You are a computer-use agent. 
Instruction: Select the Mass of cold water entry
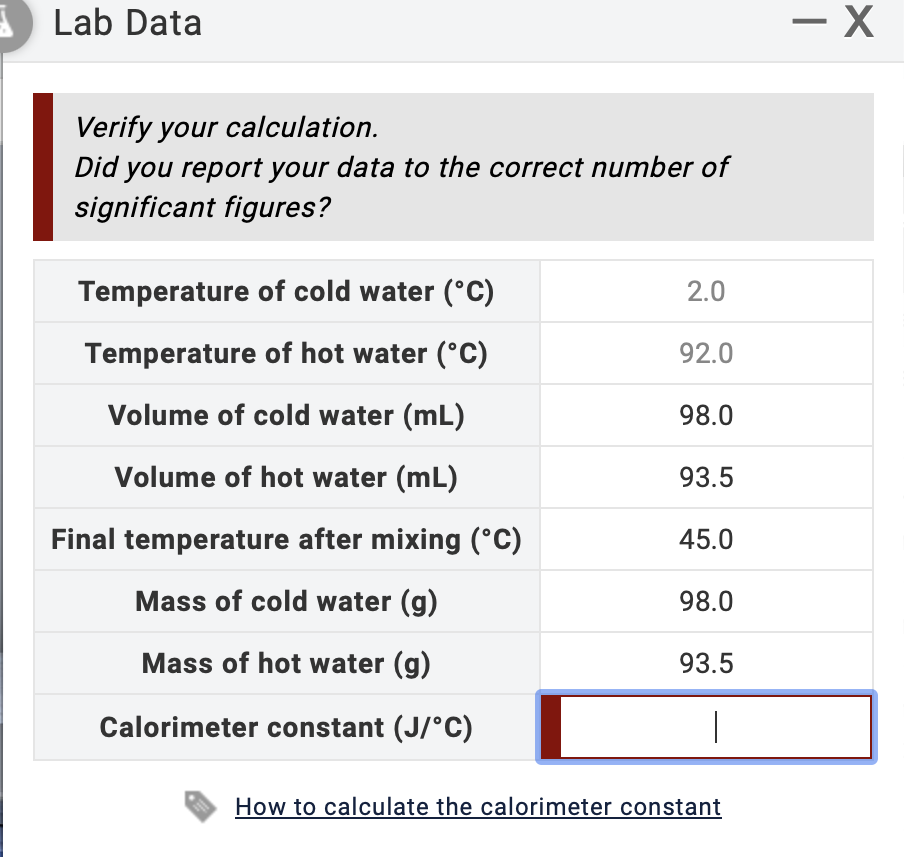(x=706, y=601)
